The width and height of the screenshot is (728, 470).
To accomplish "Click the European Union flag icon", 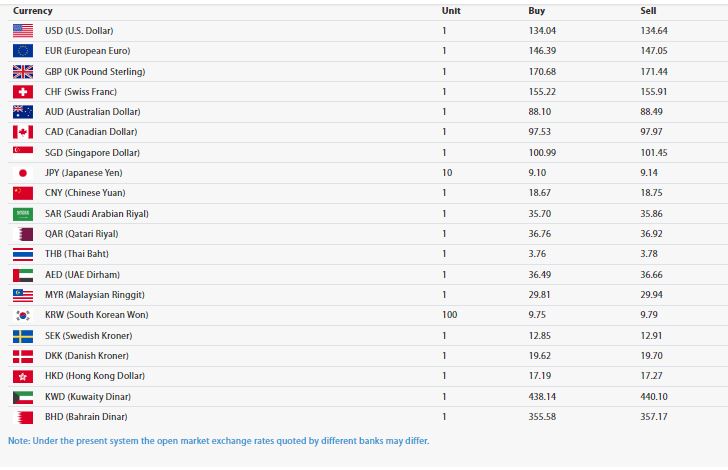I will coord(23,51).
